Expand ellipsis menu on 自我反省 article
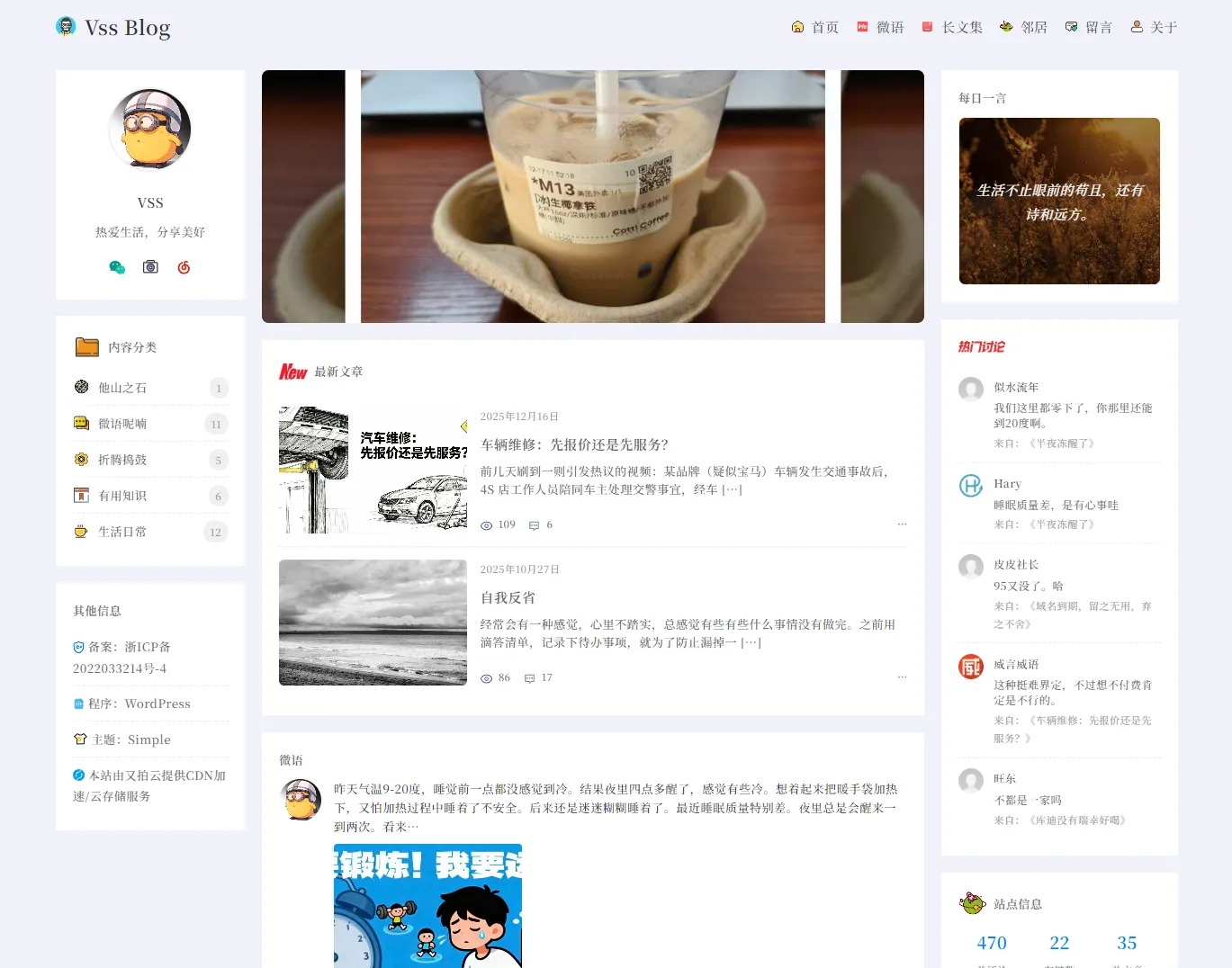 tap(902, 677)
